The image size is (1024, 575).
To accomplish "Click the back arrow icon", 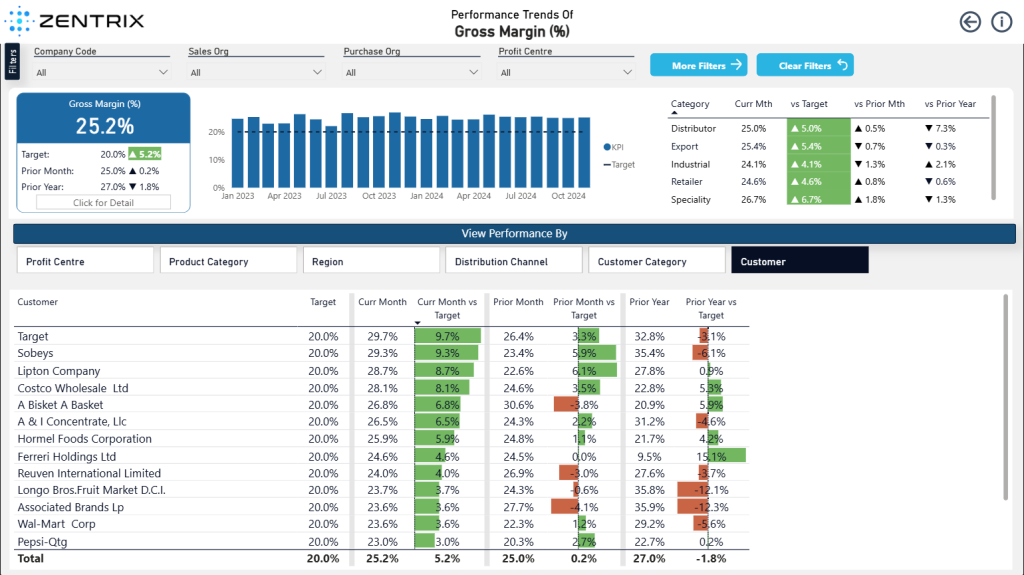I will coord(970,22).
